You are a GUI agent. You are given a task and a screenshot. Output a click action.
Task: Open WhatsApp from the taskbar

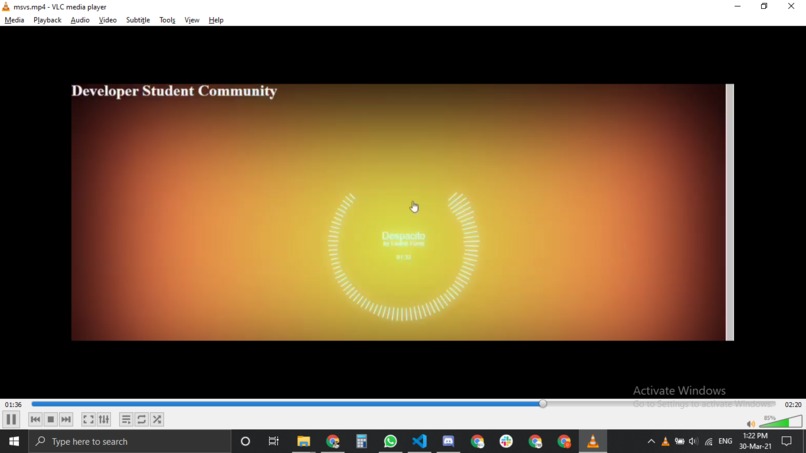(x=390, y=441)
